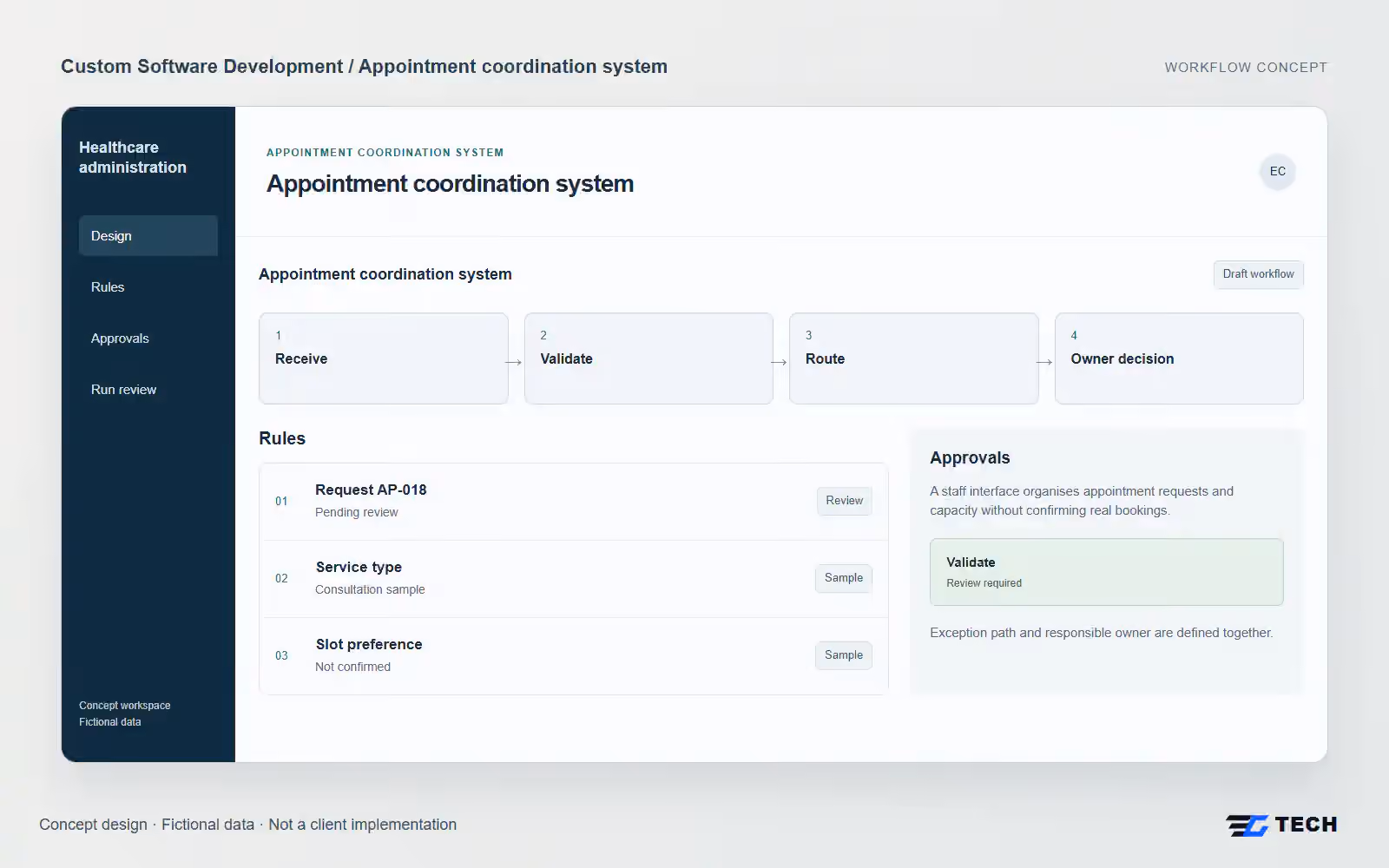Select the Receive step card
The image size is (1389, 868).
click(384, 358)
